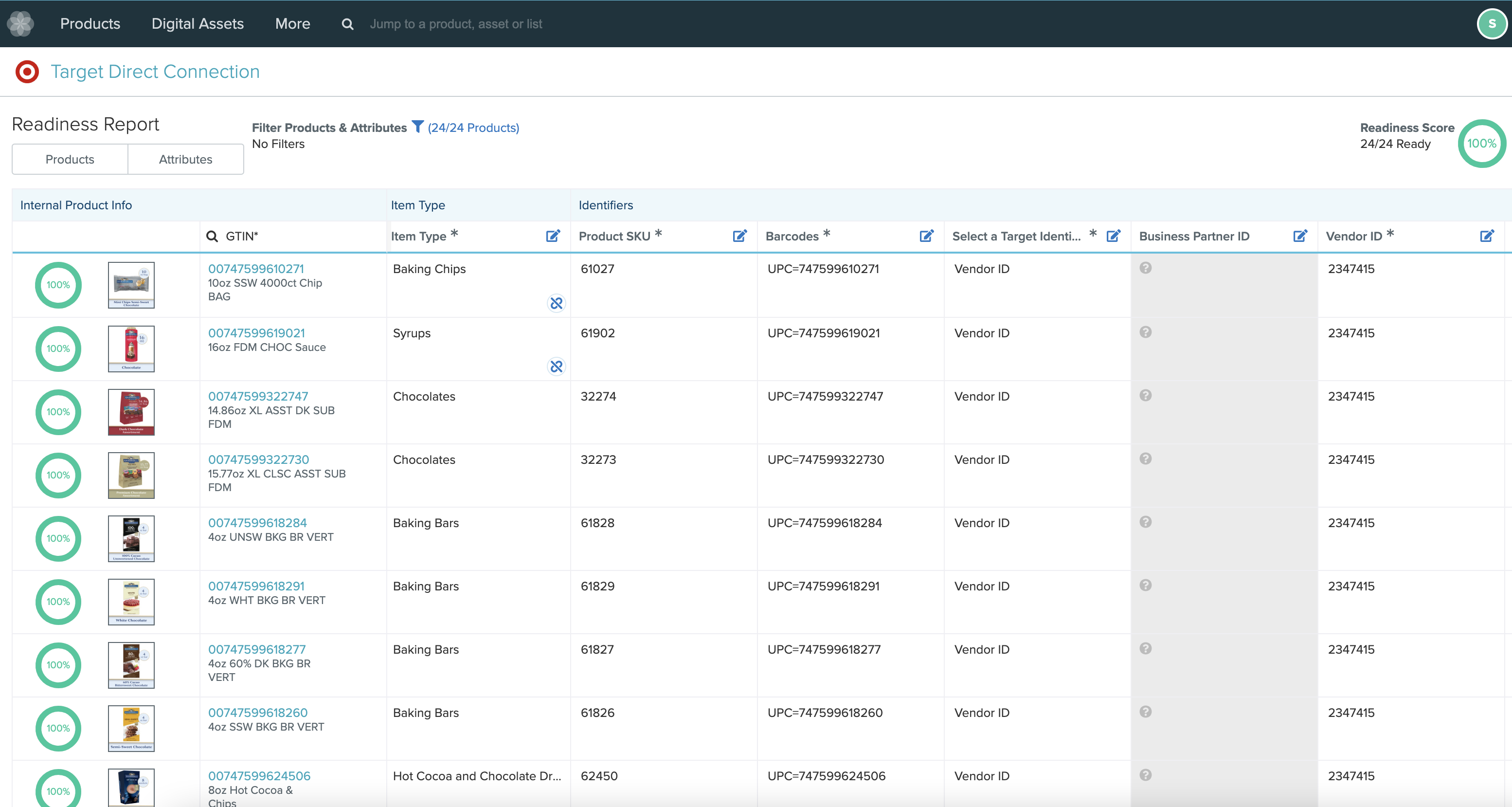Click the overall Readiness Score 100% ring
Image resolution: width=1512 pixels, height=807 pixels.
coord(1481,143)
